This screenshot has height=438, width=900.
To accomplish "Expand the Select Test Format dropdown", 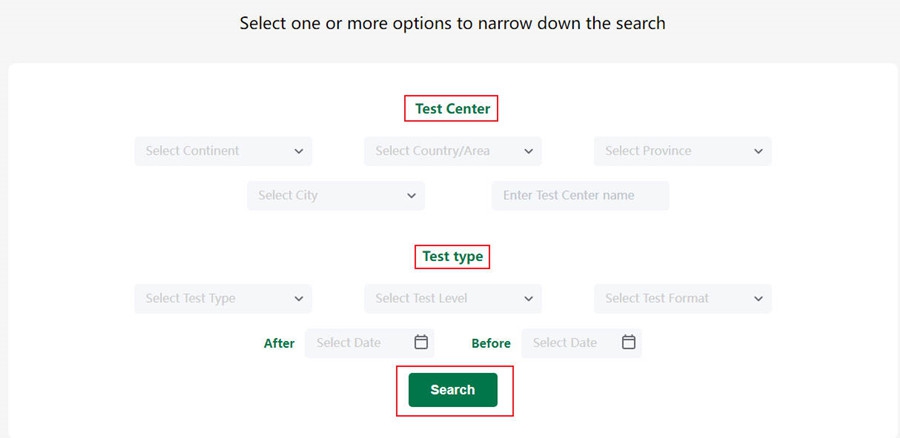I will (682, 298).
